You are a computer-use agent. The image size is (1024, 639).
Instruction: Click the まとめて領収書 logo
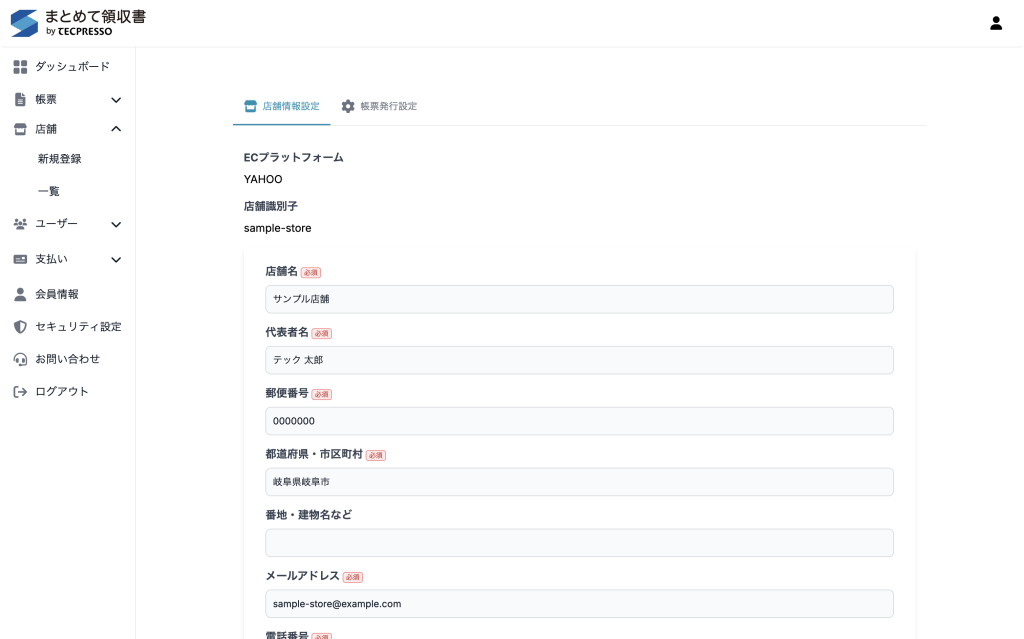(78, 23)
